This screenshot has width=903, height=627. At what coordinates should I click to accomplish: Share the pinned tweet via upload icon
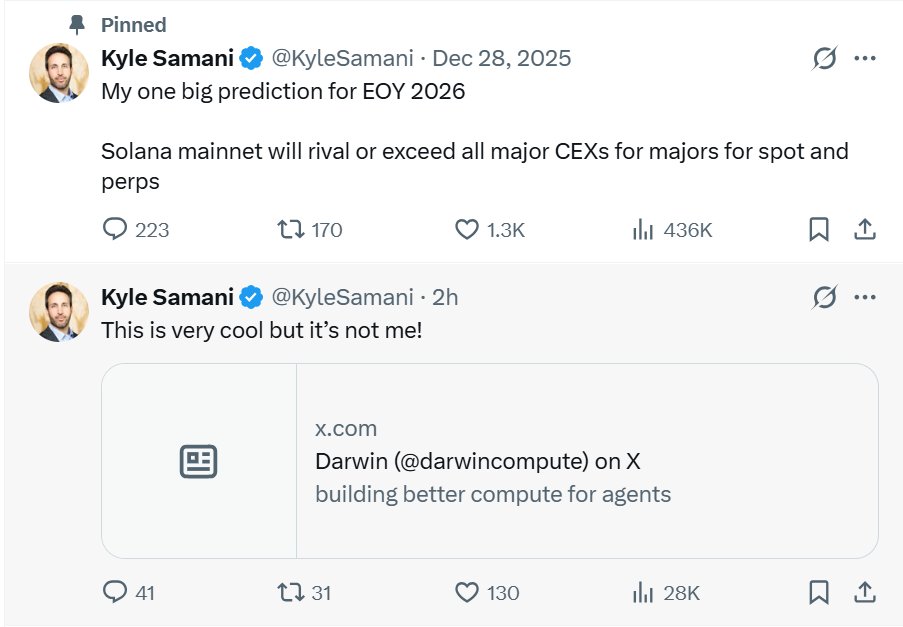tap(864, 229)
